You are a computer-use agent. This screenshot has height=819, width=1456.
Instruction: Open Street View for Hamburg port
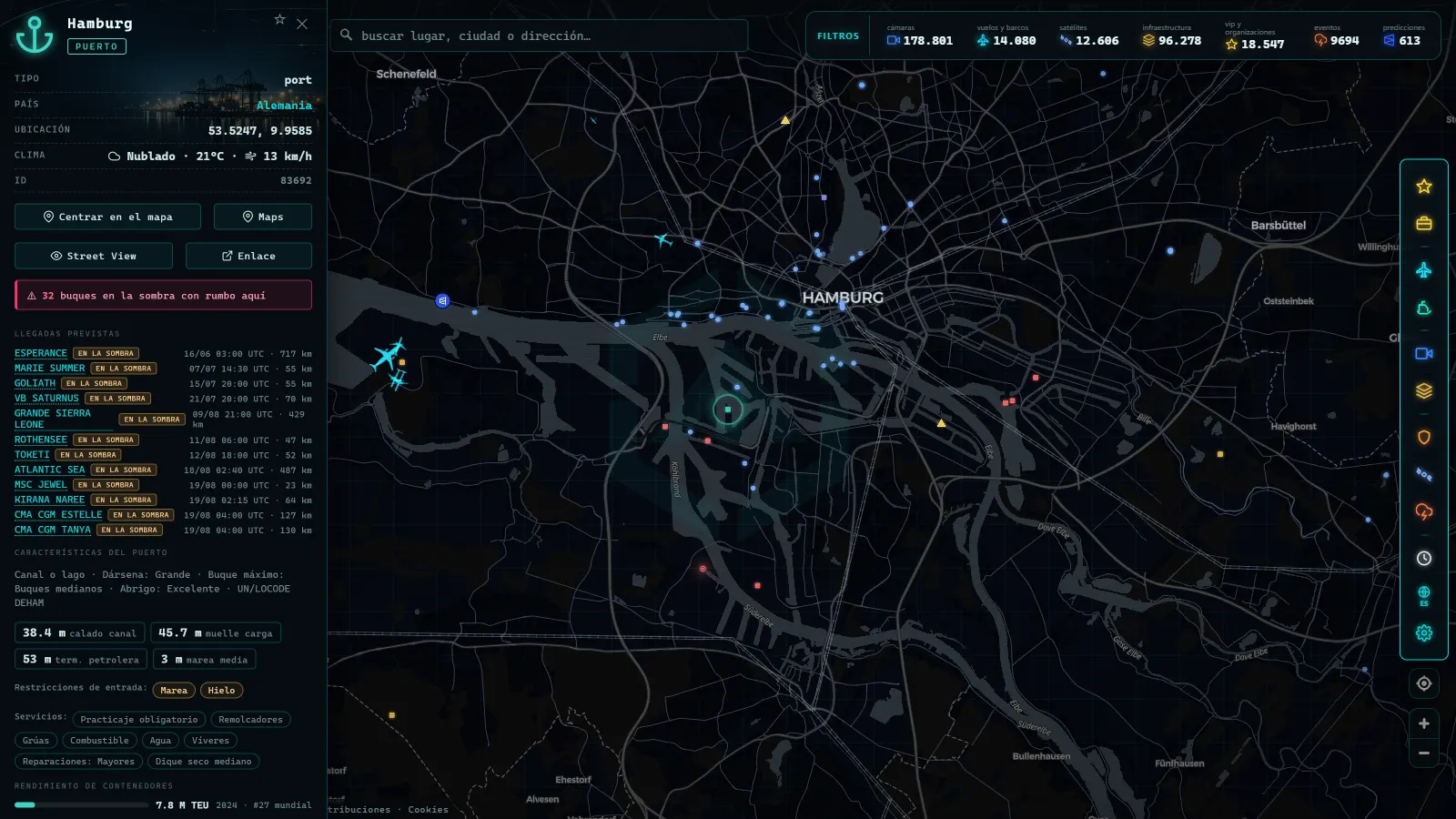click(94, 256)
